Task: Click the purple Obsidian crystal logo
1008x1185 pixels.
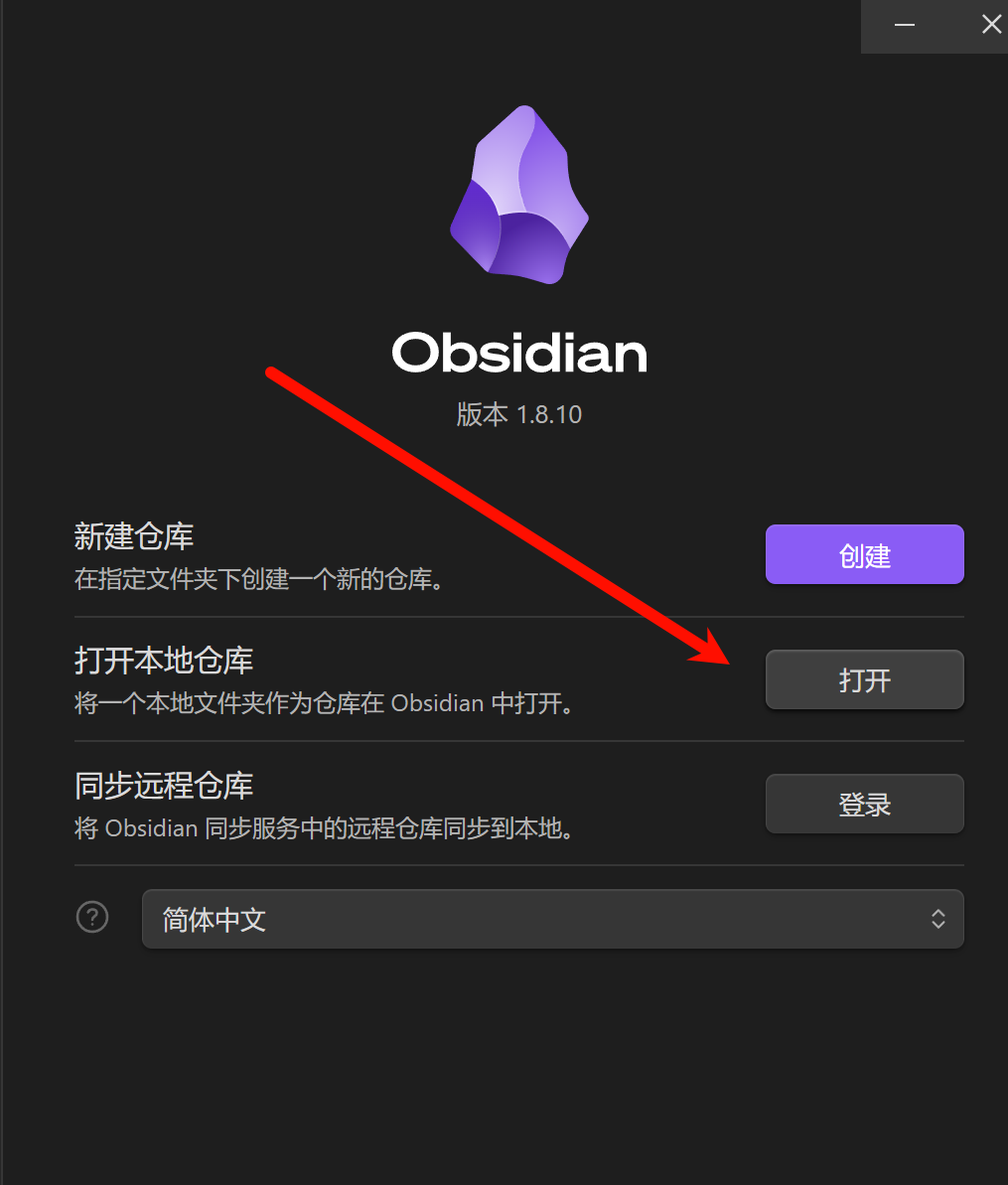Action: point(519,195)
